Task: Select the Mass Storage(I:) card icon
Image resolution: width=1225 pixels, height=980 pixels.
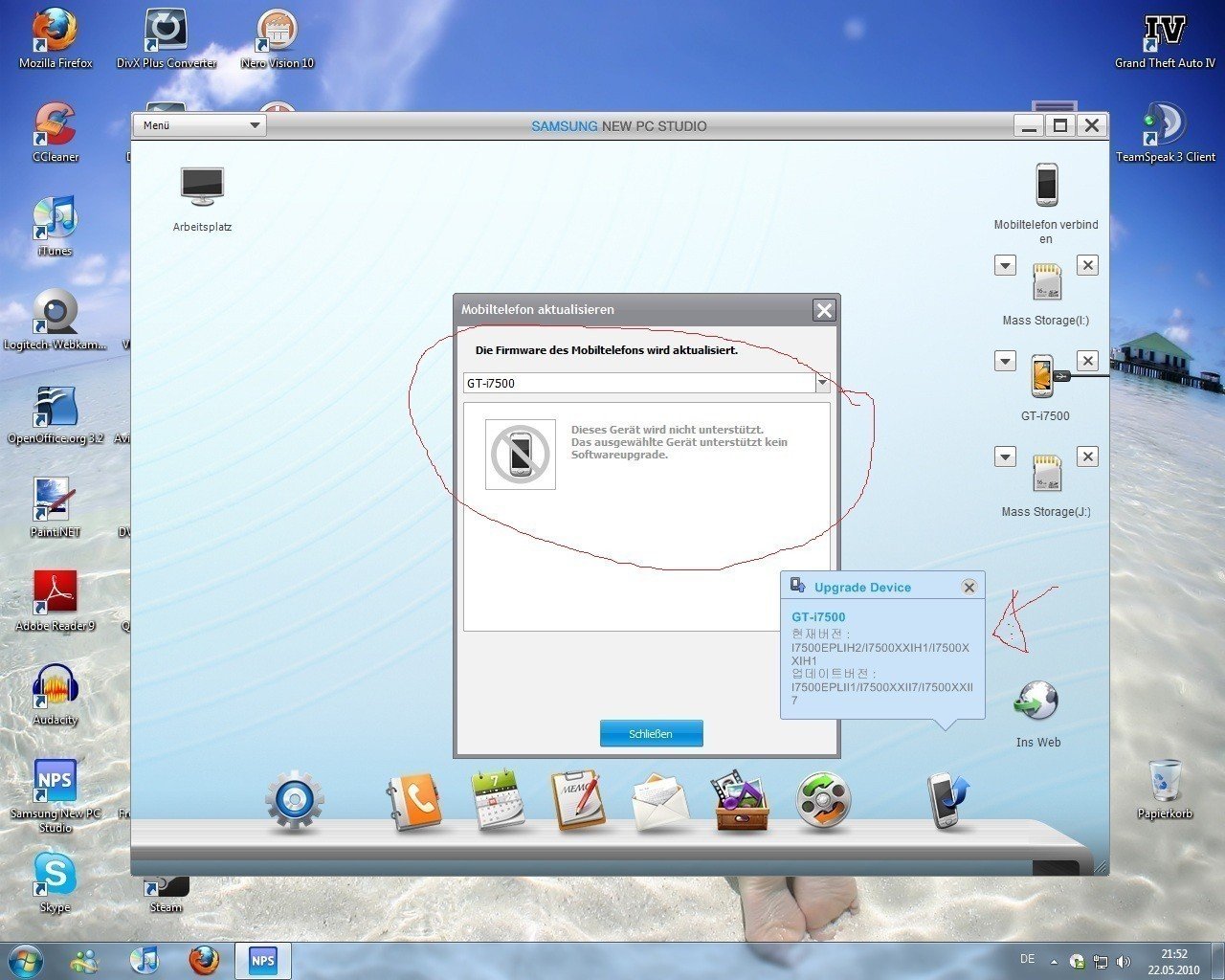Action: tap(1047, 281)
